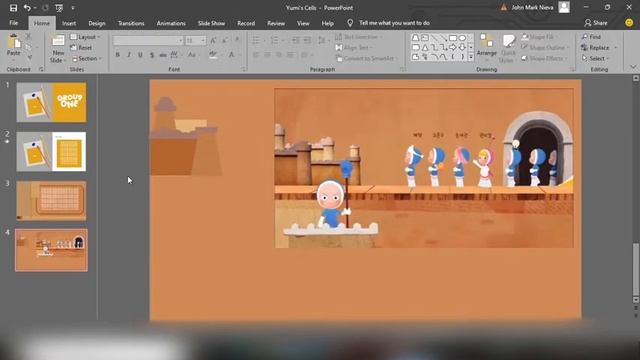Collapse the ribbon chevron
Screen dimensions: 640x360
(x=633, y=67)
